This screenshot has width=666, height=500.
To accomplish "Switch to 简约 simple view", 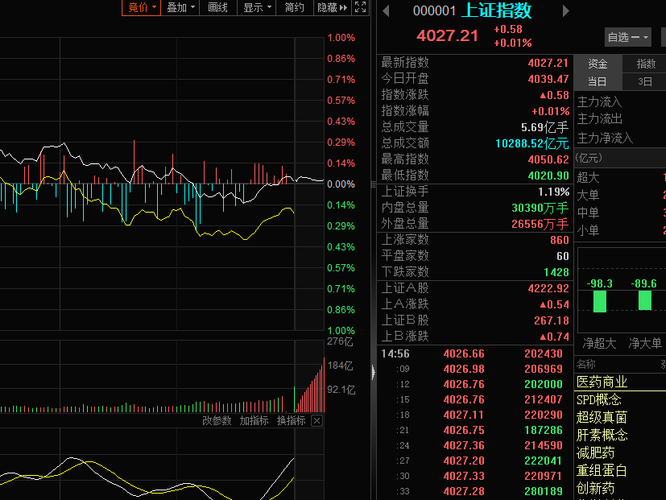I will 294,7.
